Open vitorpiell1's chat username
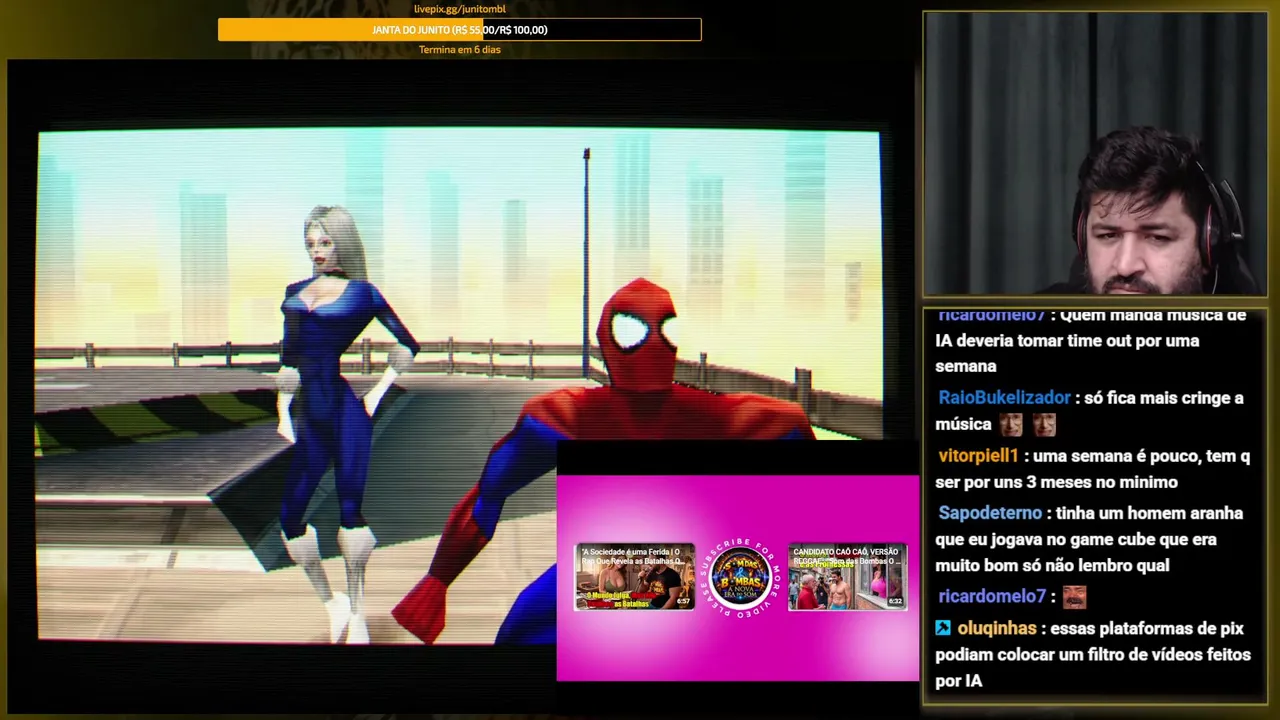 coord(978,456)
